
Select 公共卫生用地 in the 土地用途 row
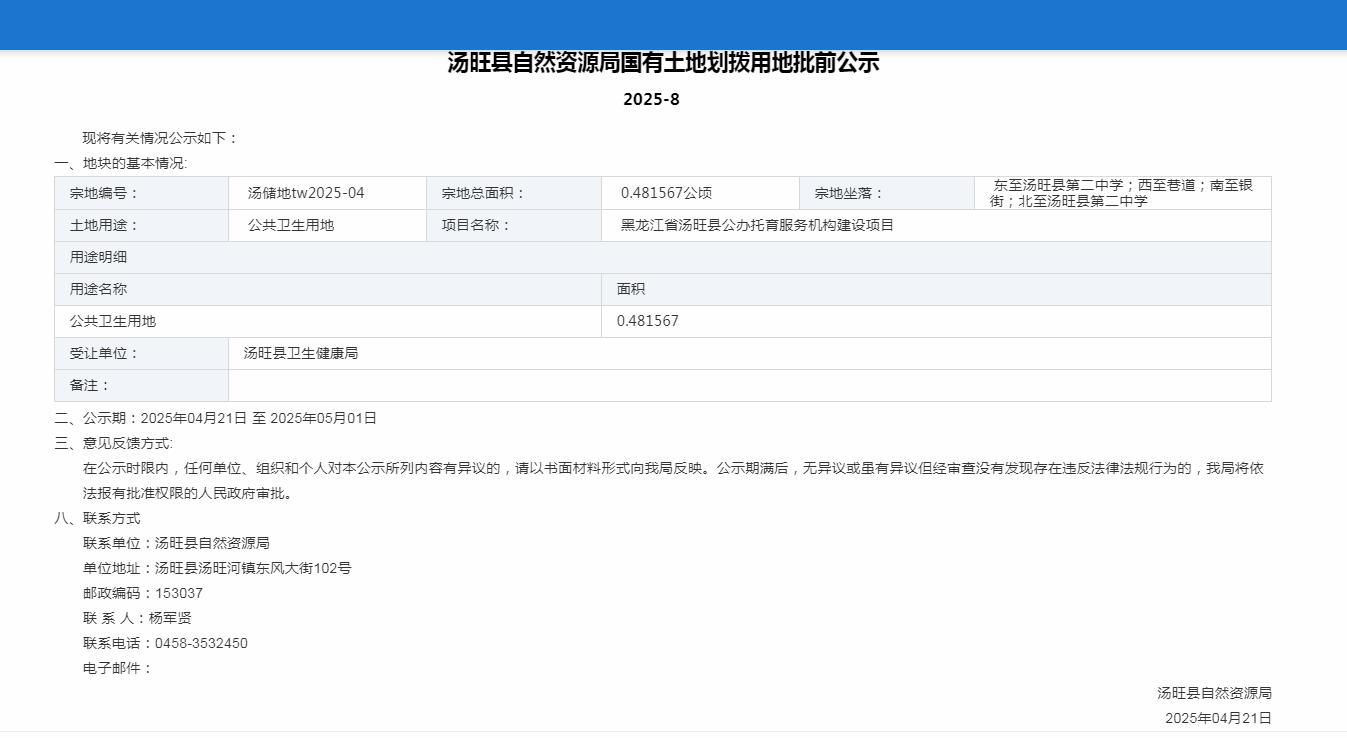pos(291,225)
